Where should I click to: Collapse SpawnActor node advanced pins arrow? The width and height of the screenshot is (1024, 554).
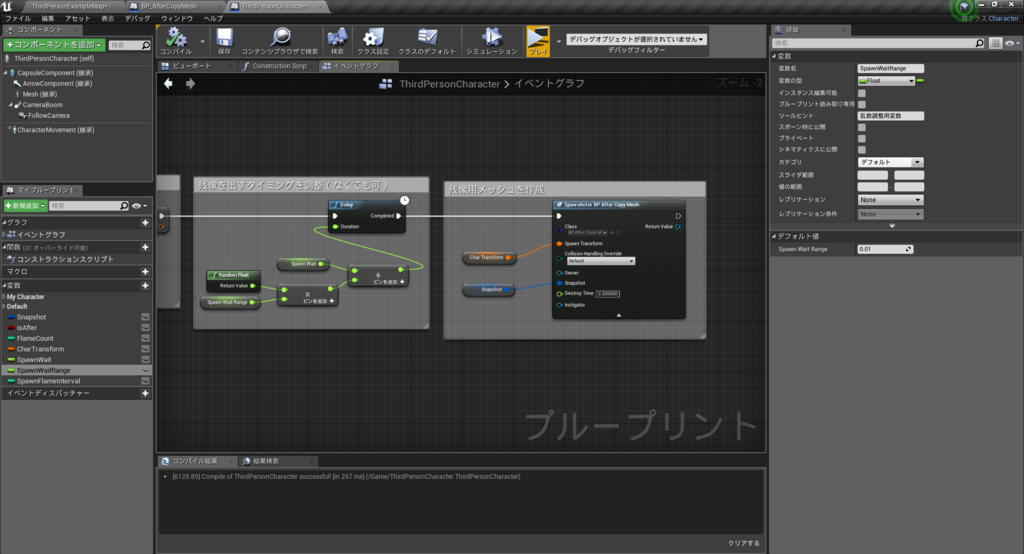coord(618,315)
